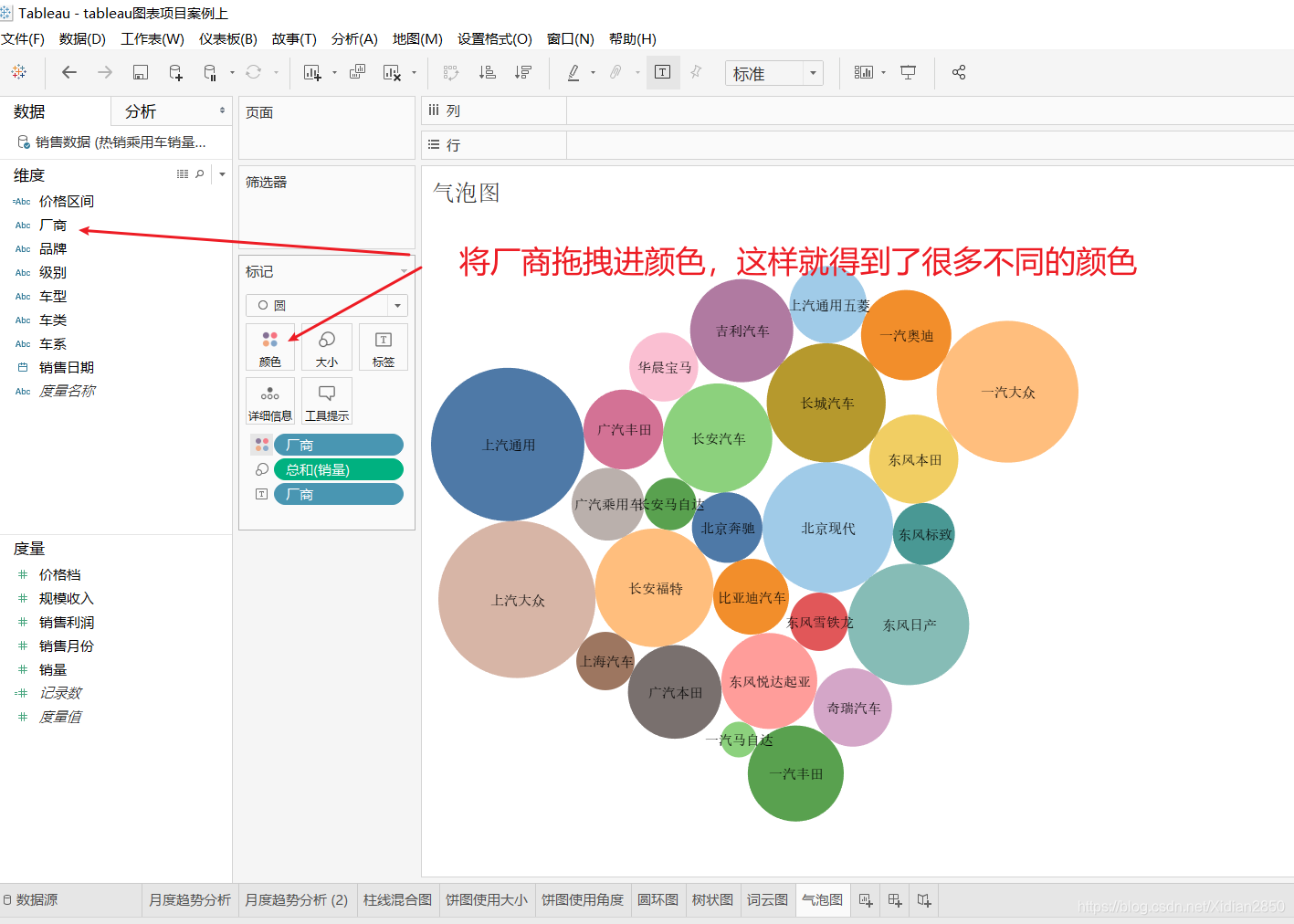Image resolution: width=1294 pixels, height=924 pixels.
Task: Click the presentation mode icon
Action: tap(908, 72)
